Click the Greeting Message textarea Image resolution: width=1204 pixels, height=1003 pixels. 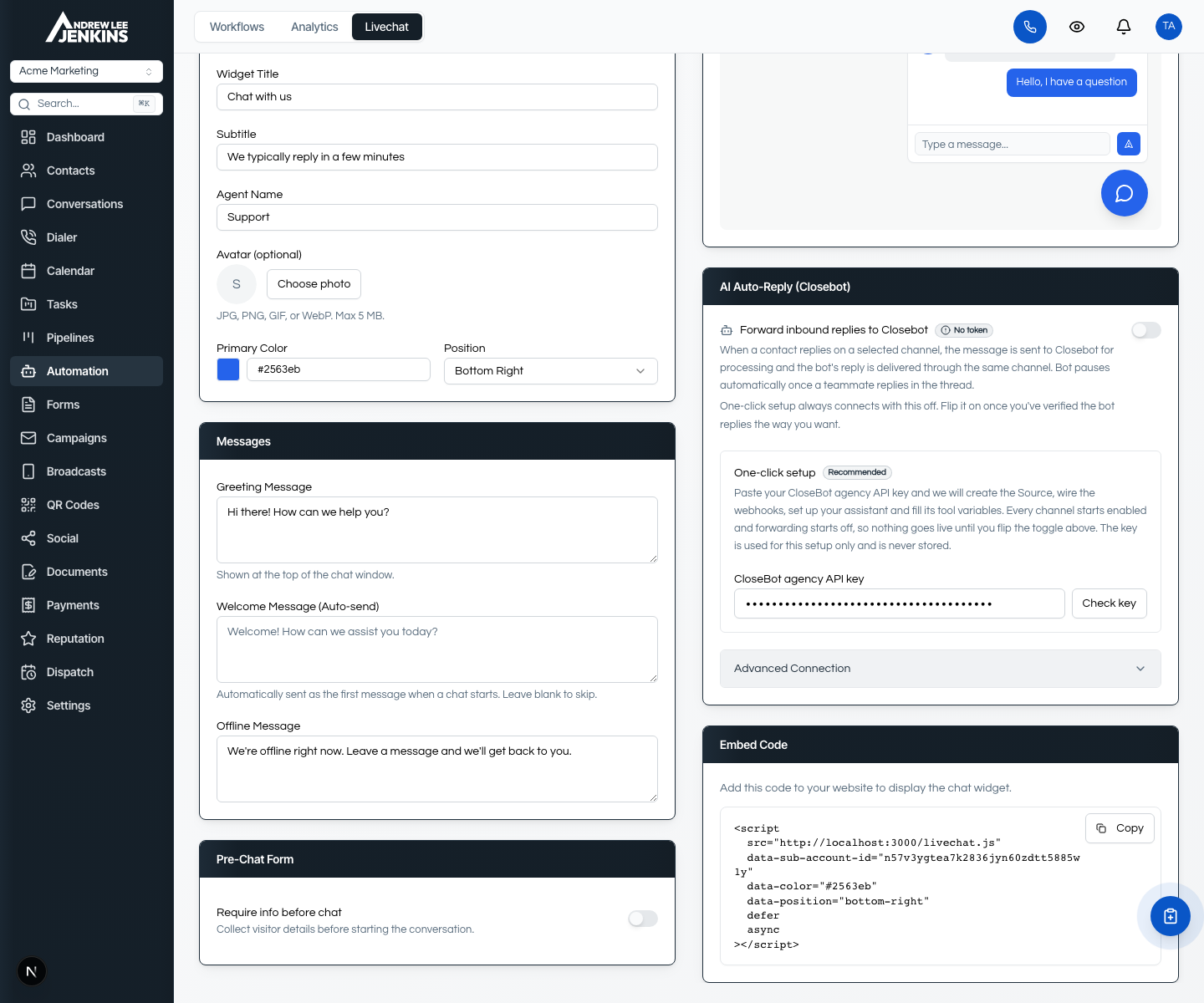coord(437,530)
